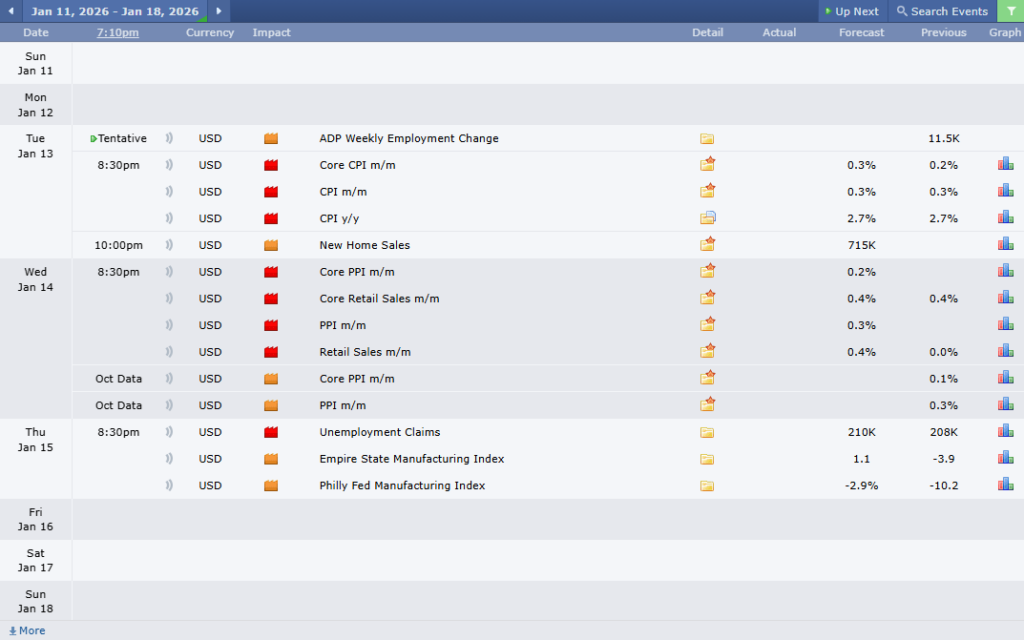This screenshot has height=640, width=1024.
Task: Open graph for CPI y/y
Action: 1005,218
